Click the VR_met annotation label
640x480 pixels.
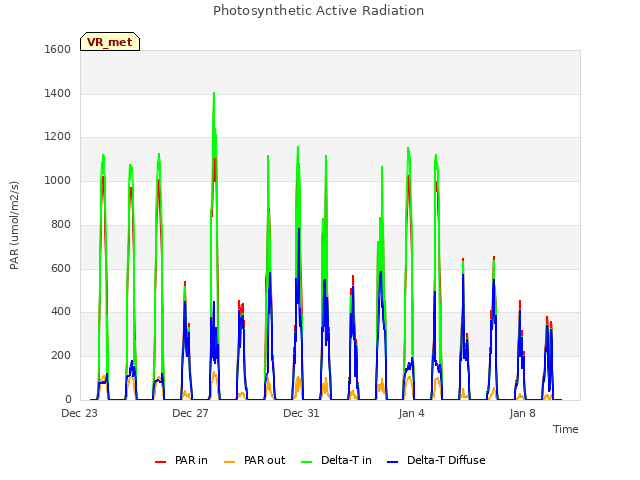point(110,42)
